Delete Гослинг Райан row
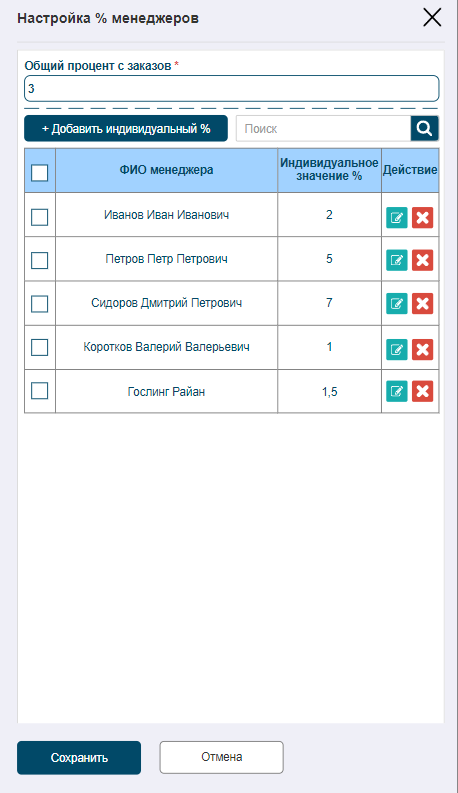The image size is (458, 793). pyautogui.click(x=423, y=391)
